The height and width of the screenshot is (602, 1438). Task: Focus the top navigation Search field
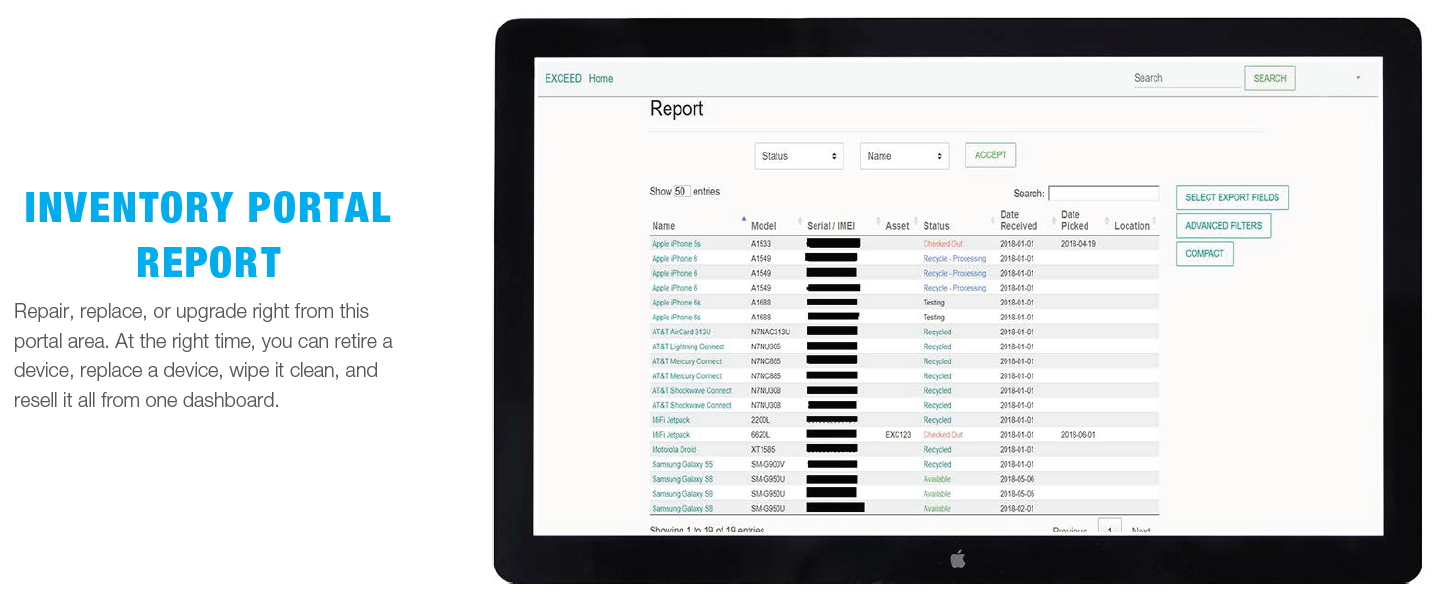coord(1186,78)
